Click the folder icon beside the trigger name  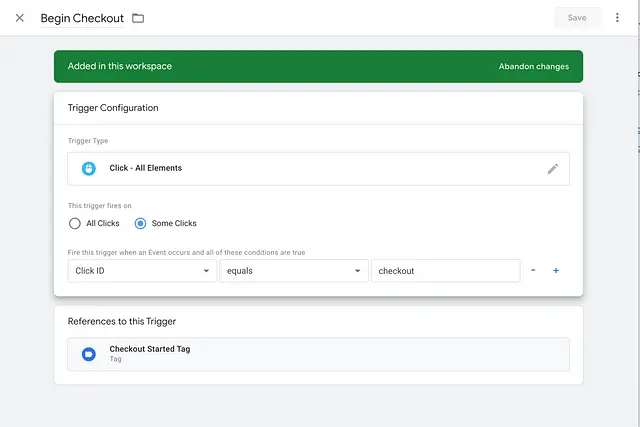[138, 18]
